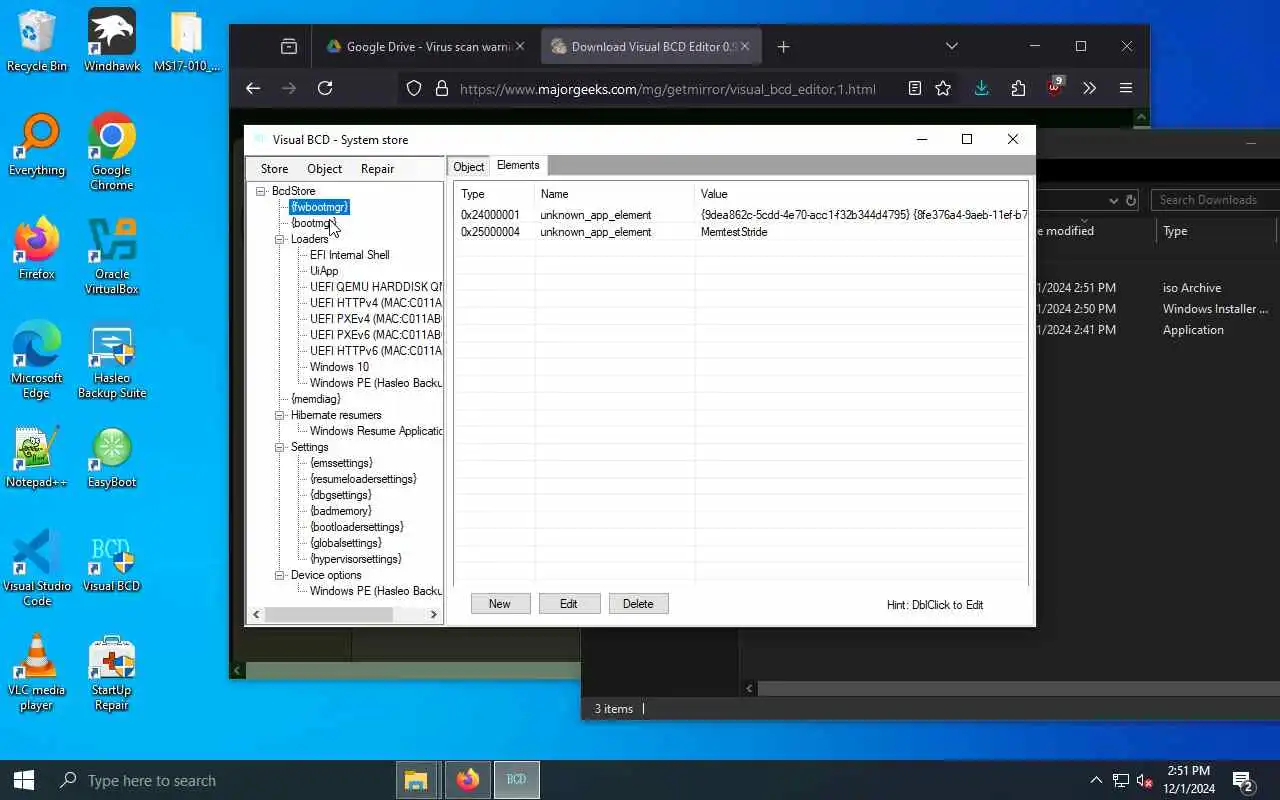The width and height of the screenshot is (1280, 800).
Task: Select the Elements tab
Action: (x=518, y=165)
